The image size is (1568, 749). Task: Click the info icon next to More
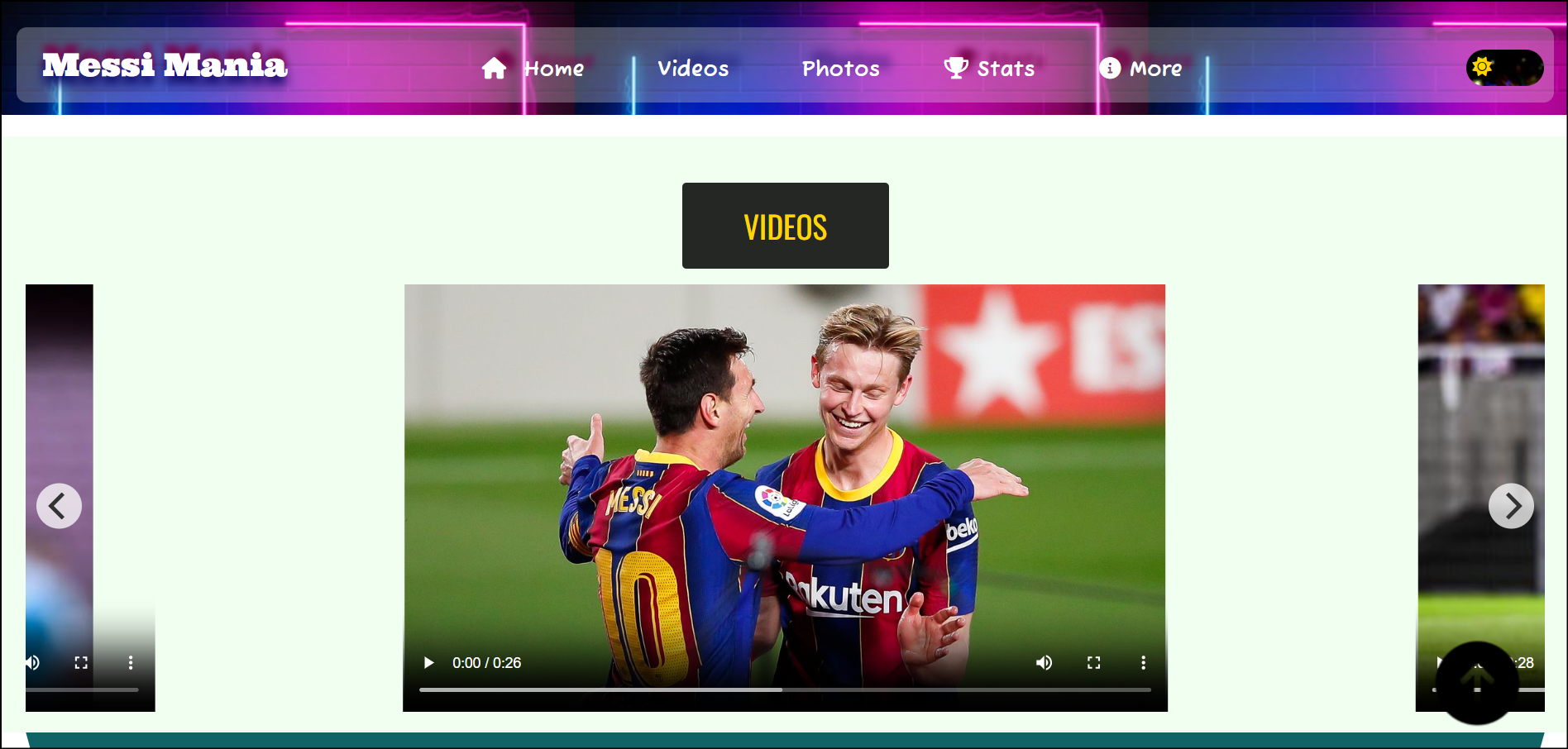pos(1110,69)
